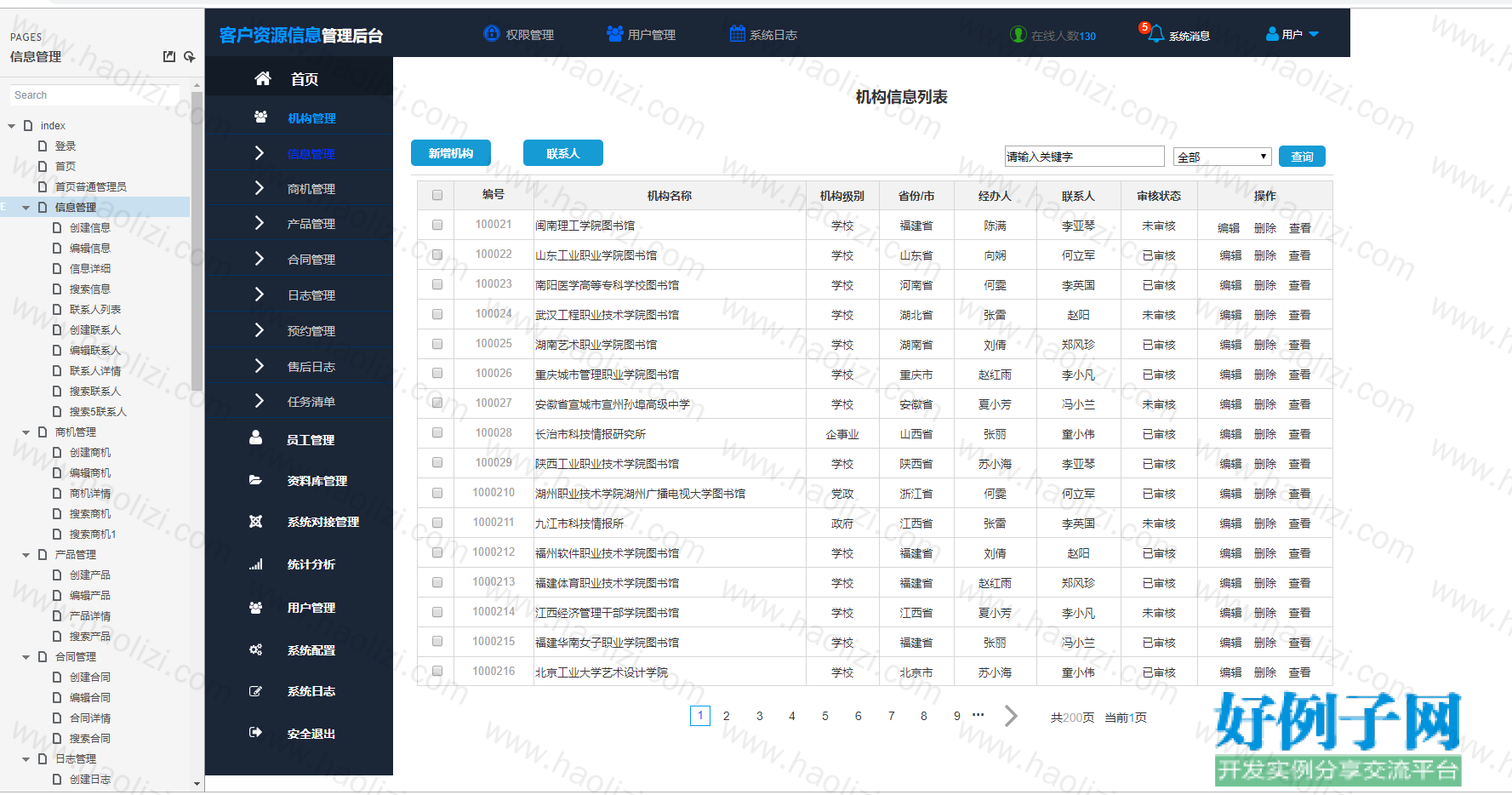Click the next page arrow in pagination
Image resolution: width=1512 pixels, height=795 pixels.
coord(1011,716)
